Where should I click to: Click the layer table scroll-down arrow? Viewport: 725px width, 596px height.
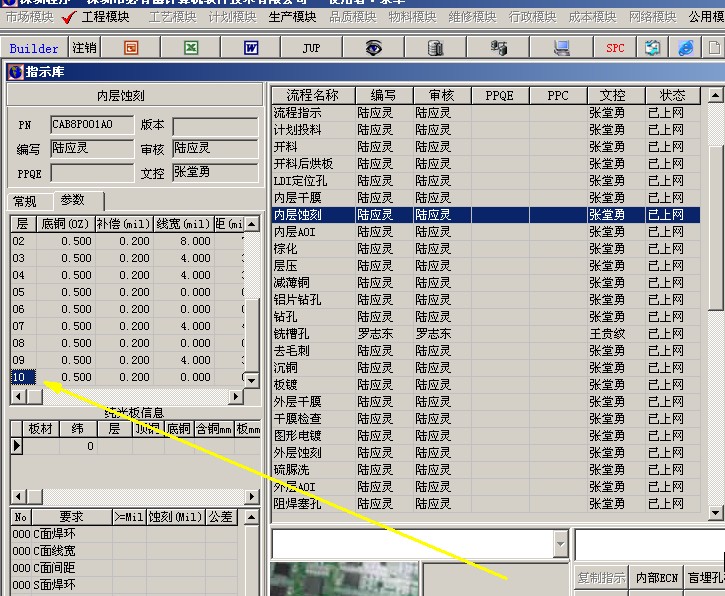point(252,381)
